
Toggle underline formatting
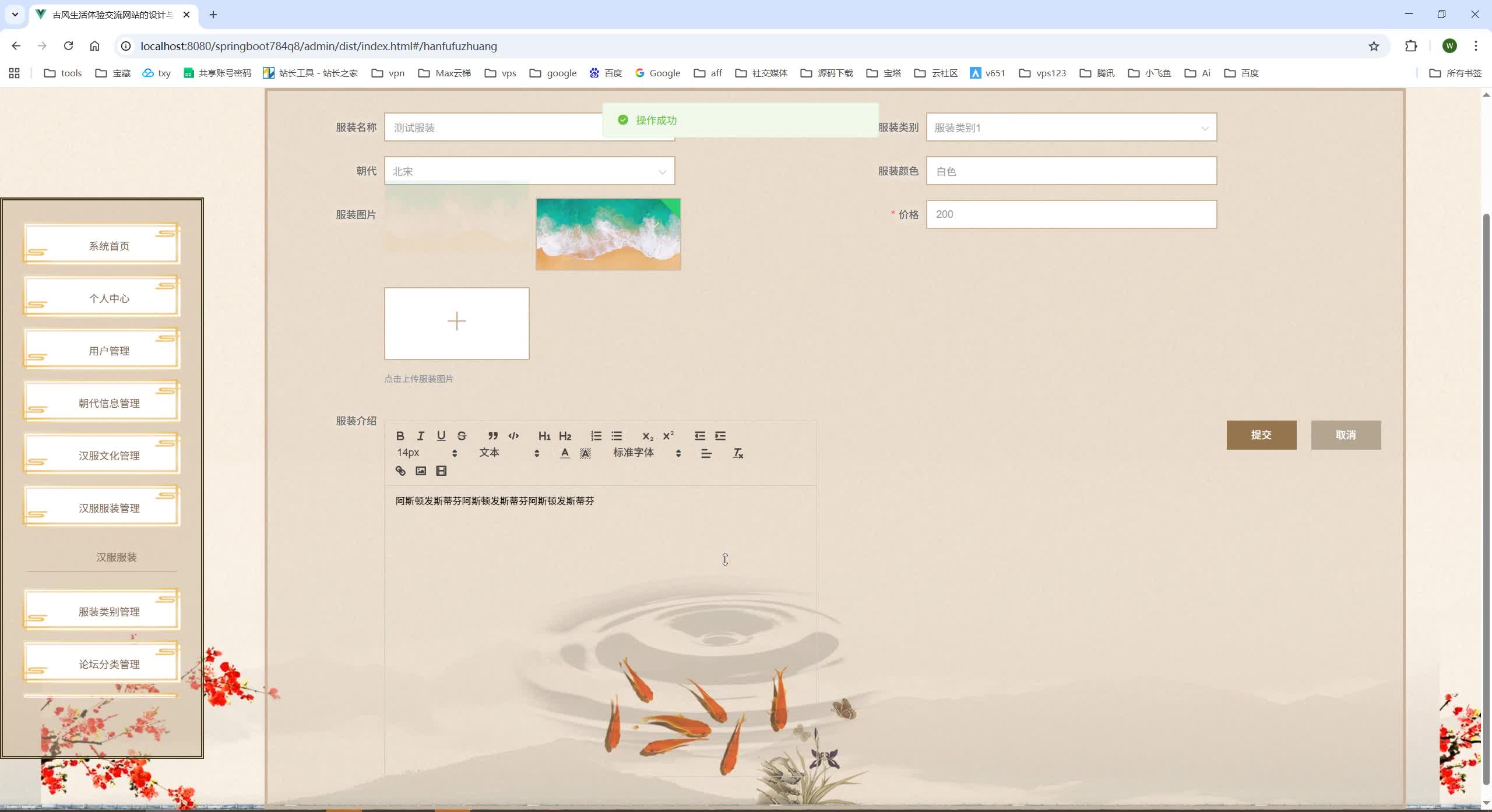[441, 436]
